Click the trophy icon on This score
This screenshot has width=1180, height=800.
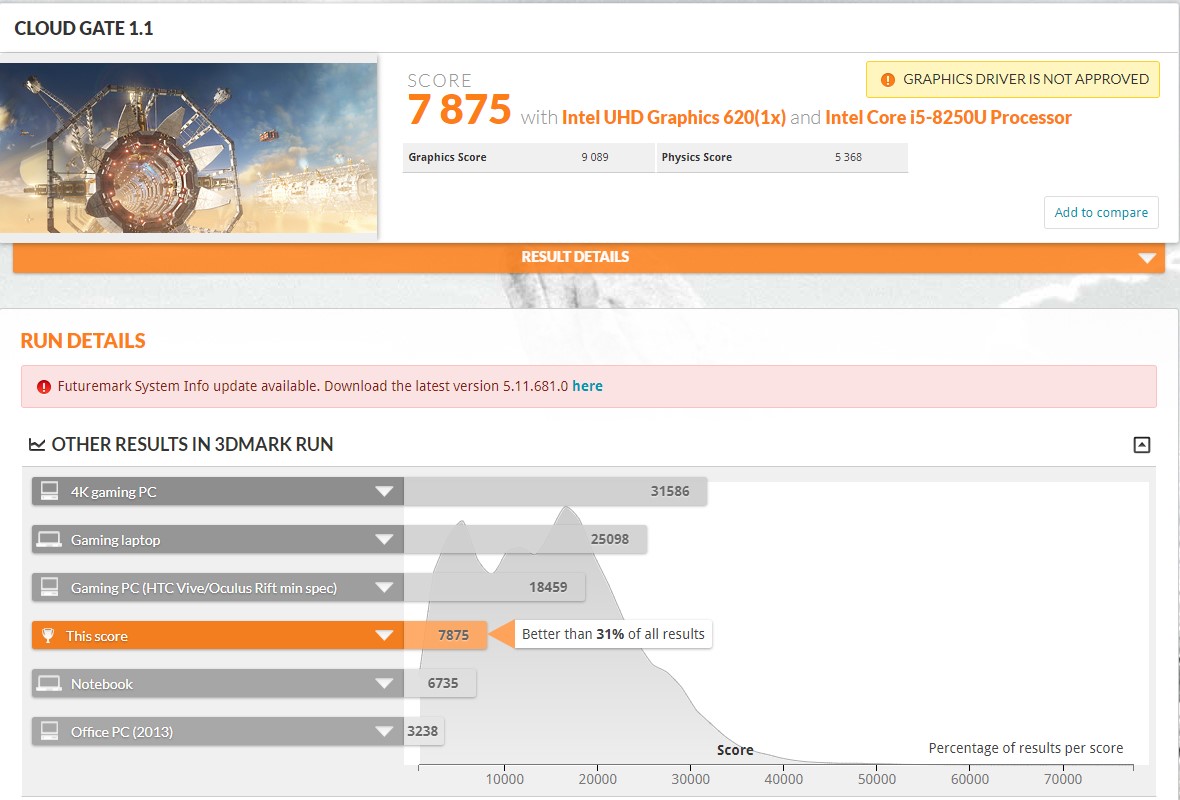pos(48,635)
